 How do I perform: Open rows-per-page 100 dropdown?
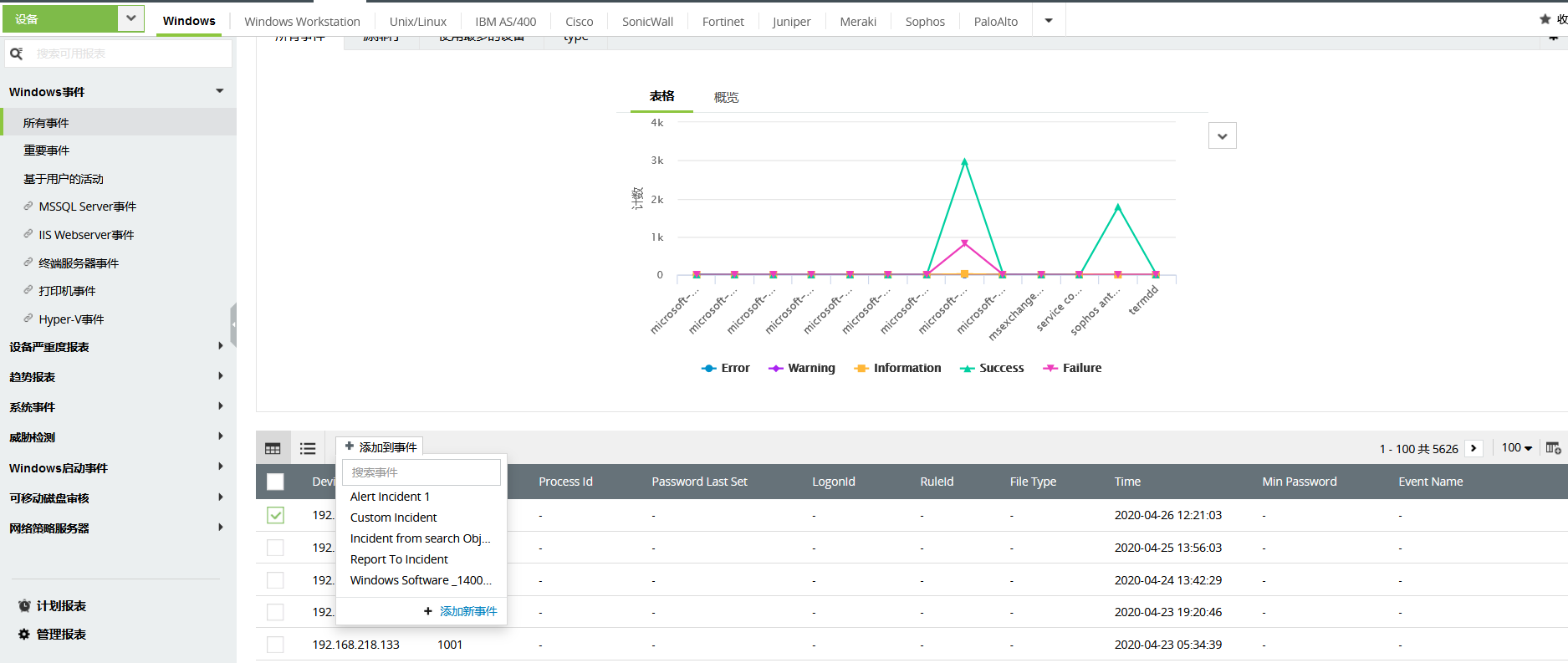(x=1517, y=448)
